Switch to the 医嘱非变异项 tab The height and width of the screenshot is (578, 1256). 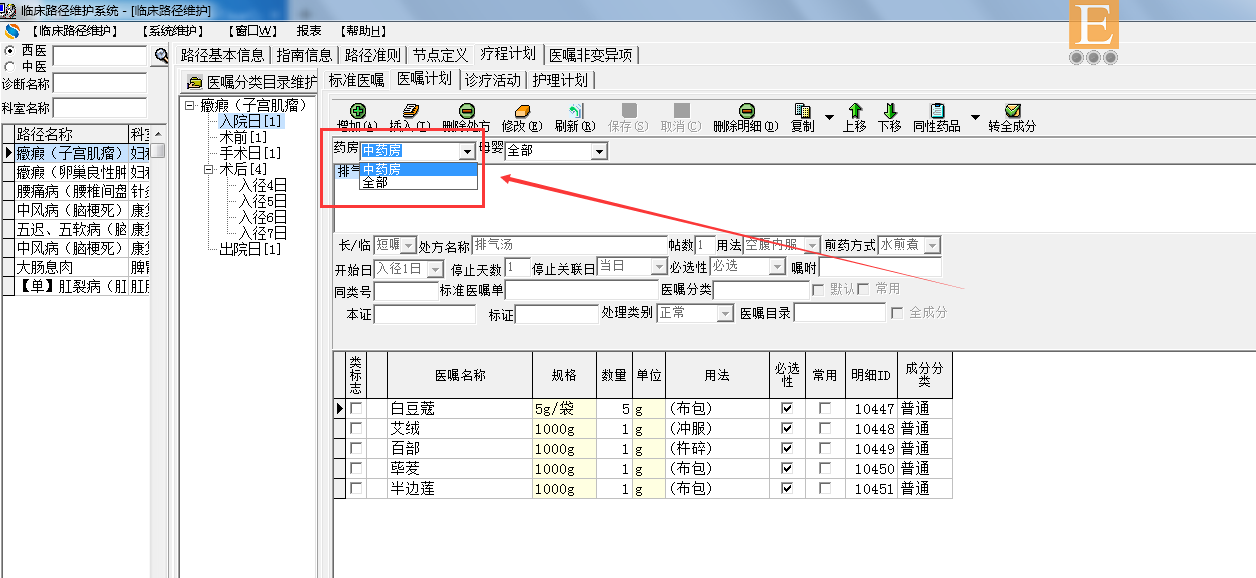tap(591, 55)
